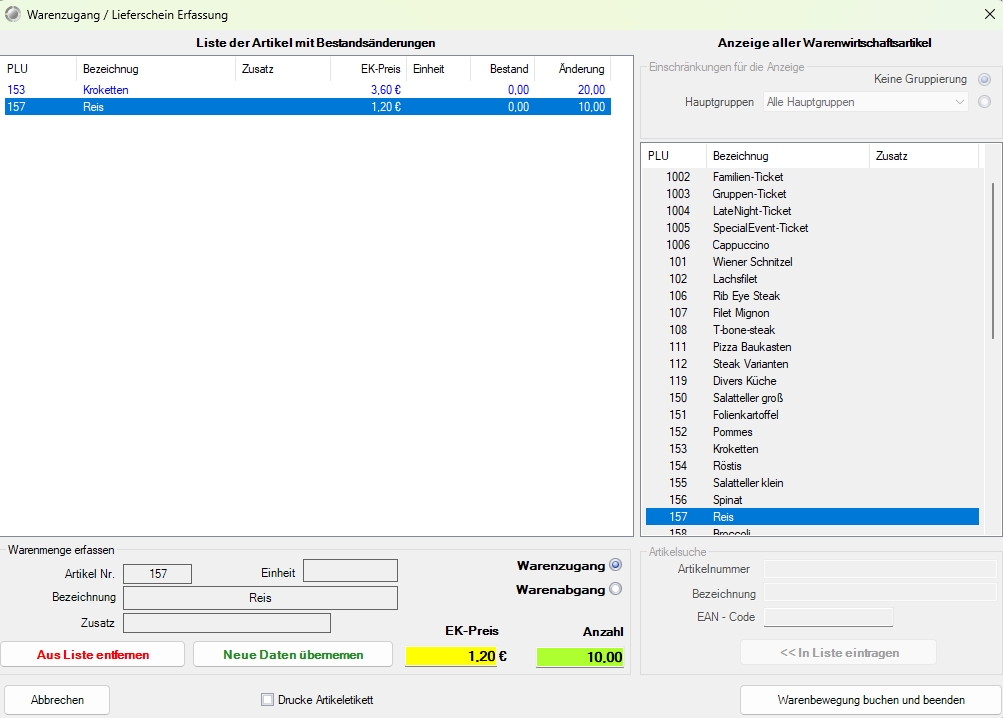Screen dimensions: 1003x718
Task: Click the EK-Preis column header
Action: [369, 69]
